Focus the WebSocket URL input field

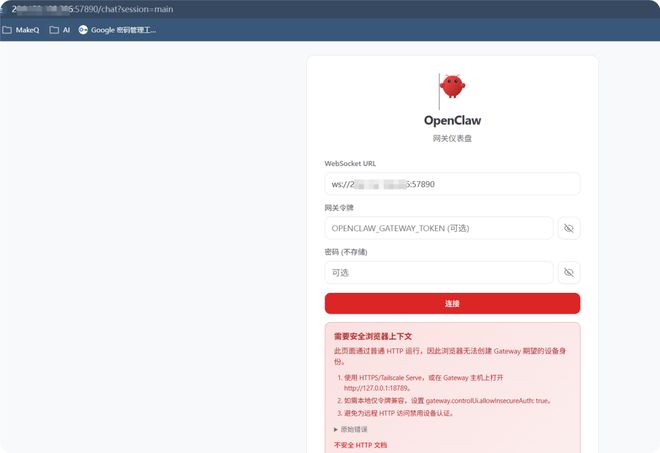[452, 184]
